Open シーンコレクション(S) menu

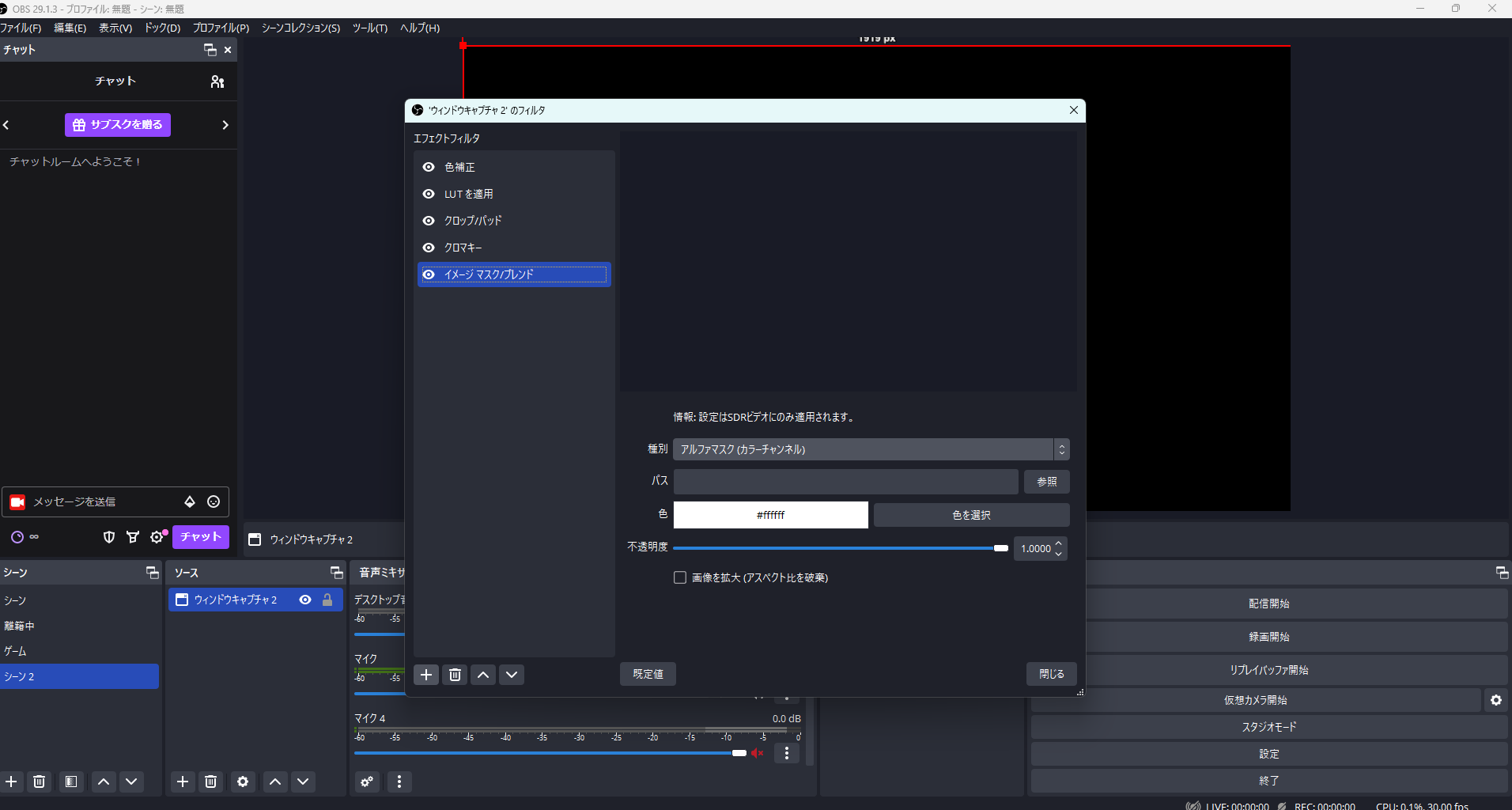301,28
